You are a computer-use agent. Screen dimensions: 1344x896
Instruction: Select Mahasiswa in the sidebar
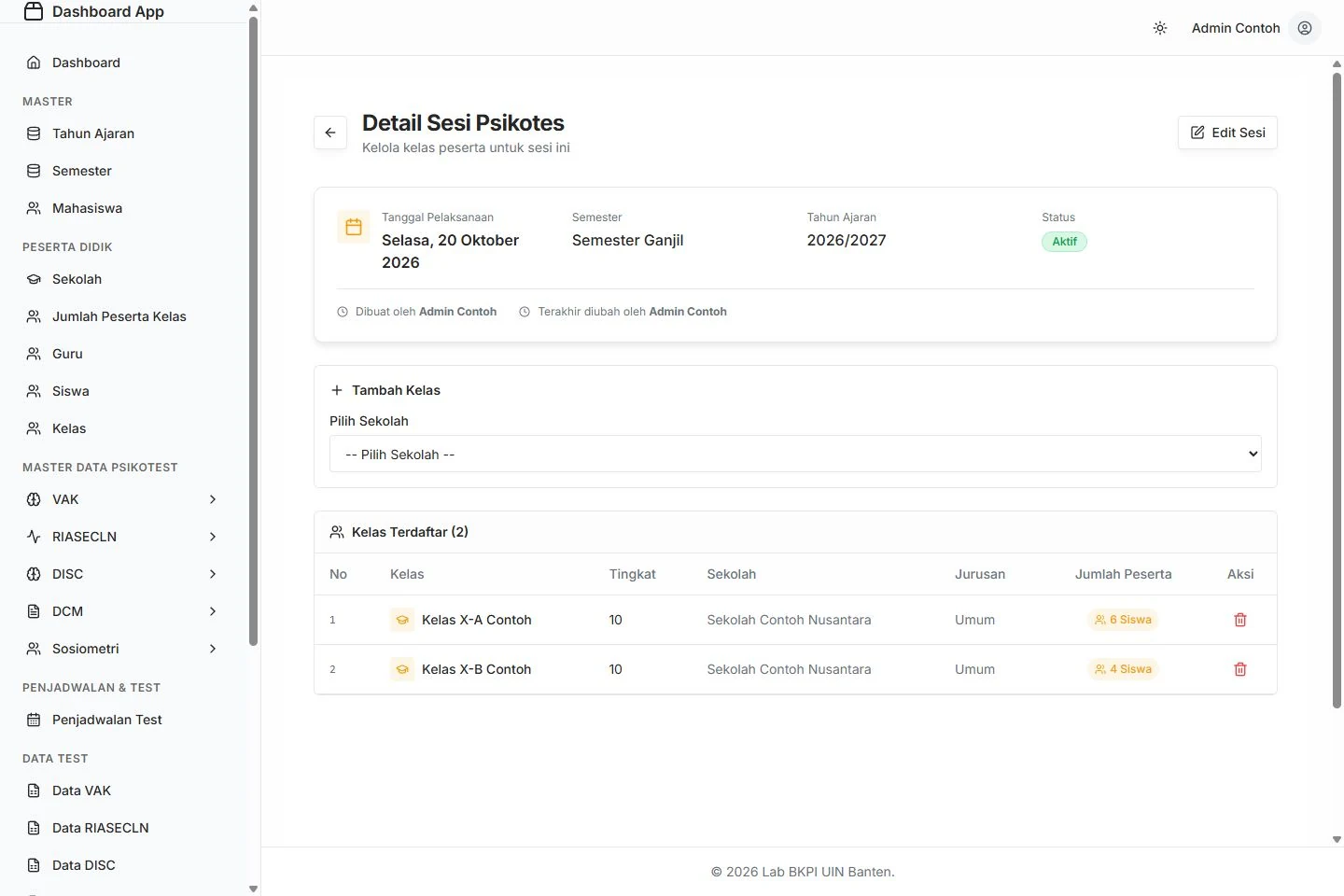123,208
